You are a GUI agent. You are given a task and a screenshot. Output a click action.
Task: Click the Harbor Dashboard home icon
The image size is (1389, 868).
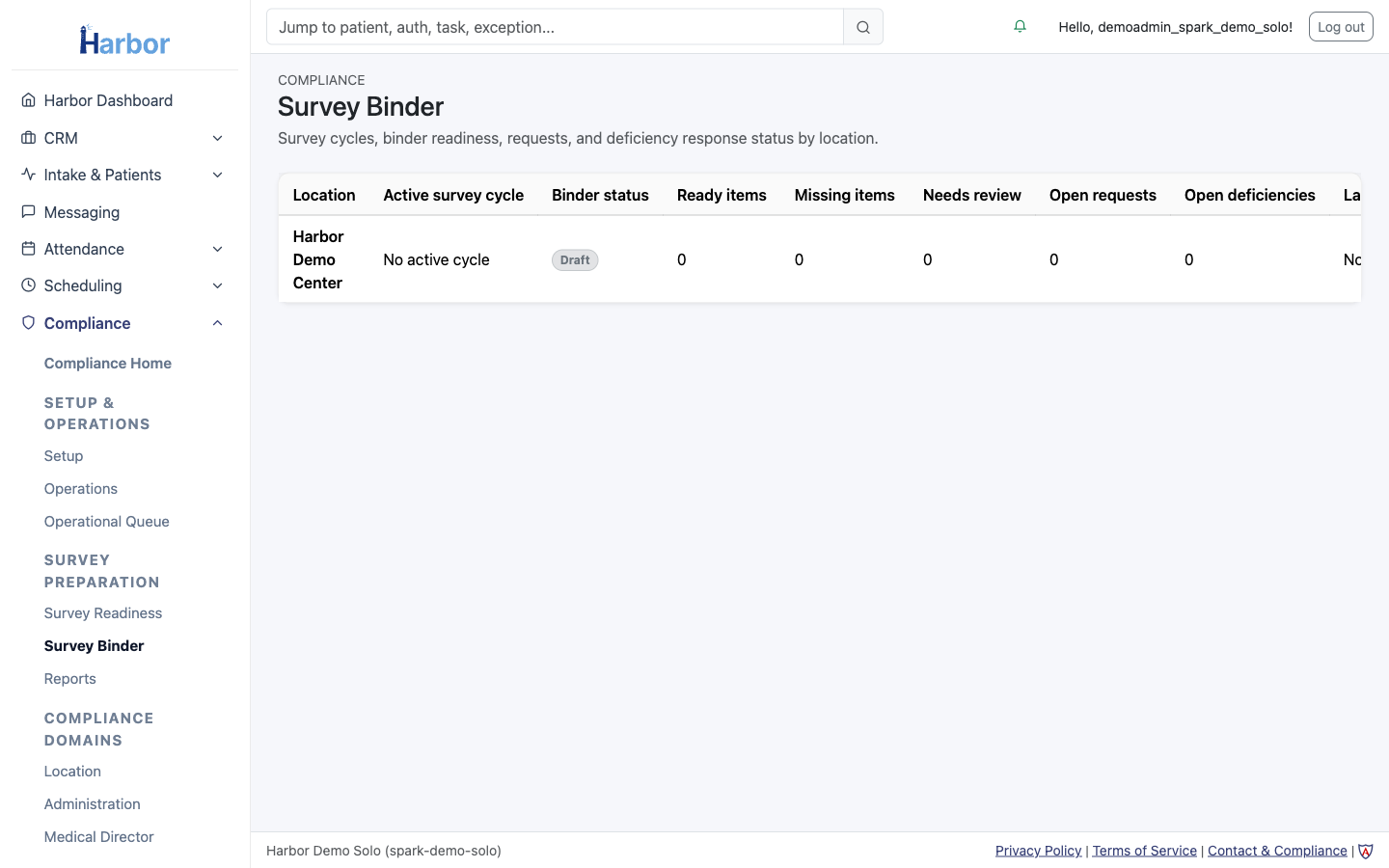click(28, 100)
